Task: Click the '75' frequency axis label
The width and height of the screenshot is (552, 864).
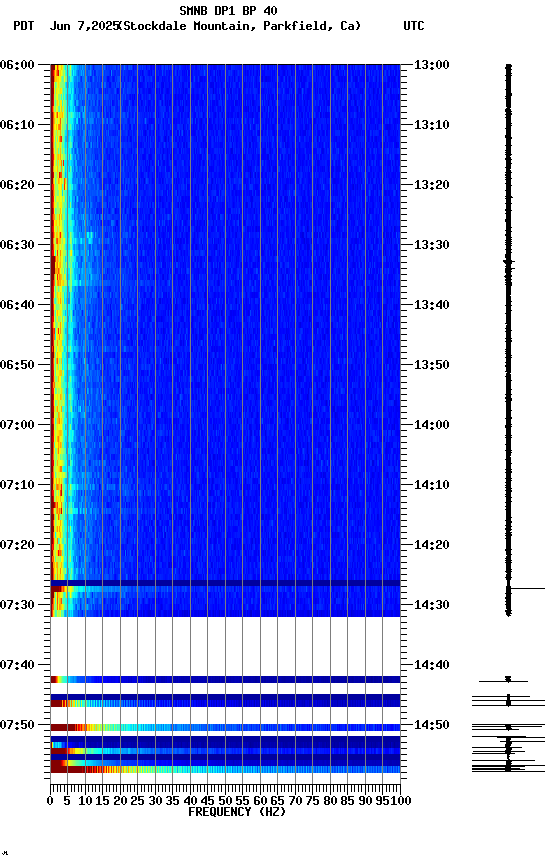Action: 312,802
